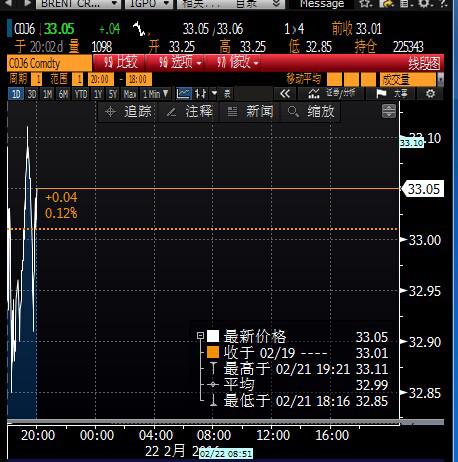This screenshot has height=462, width=458.
Task: Add to favorites with the star icon
Action: tap(365, 4)
